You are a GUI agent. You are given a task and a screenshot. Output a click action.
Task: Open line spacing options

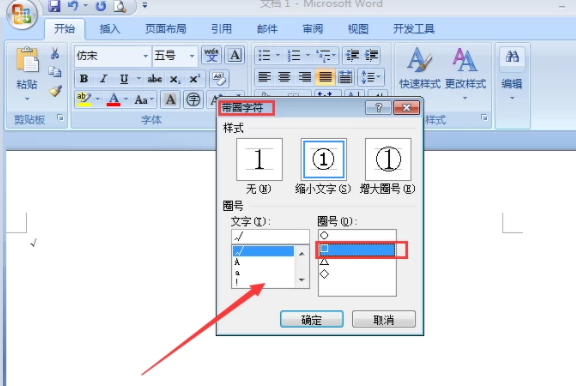pos(371,77)
